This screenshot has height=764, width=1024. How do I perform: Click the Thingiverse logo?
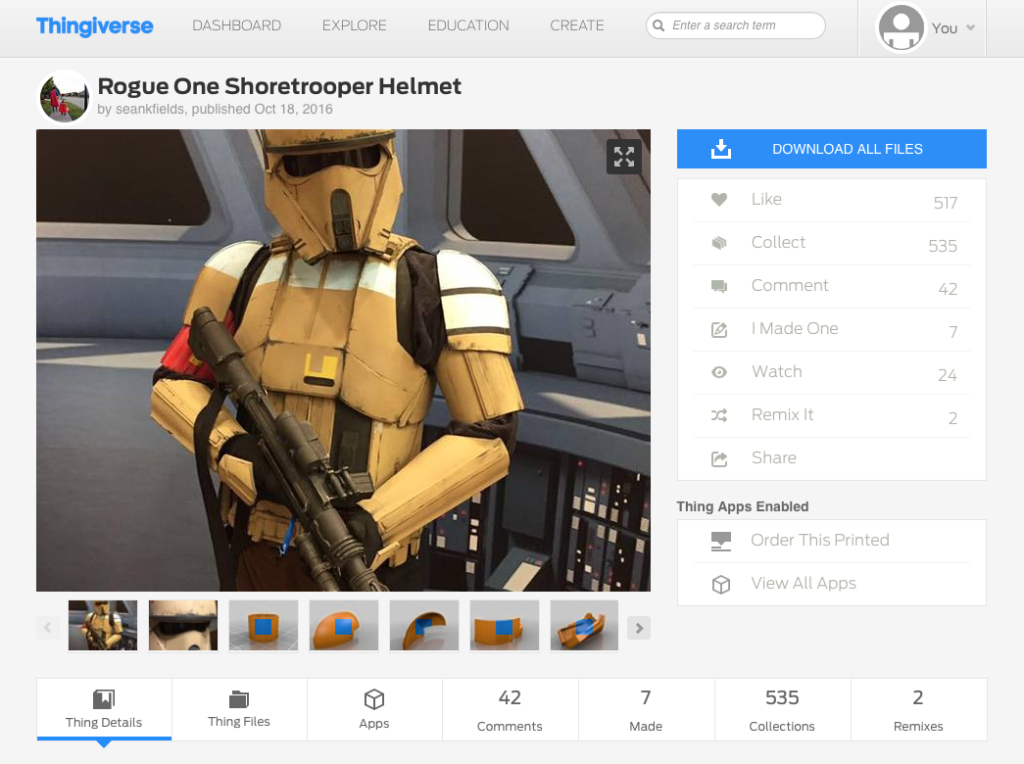(x=95, y=26)
